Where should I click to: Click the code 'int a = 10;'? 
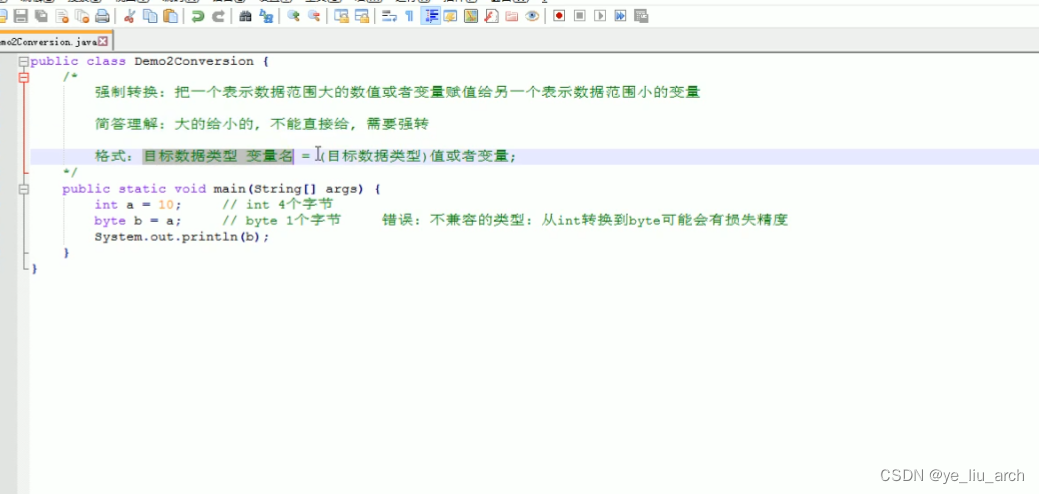tap(137, 205)
